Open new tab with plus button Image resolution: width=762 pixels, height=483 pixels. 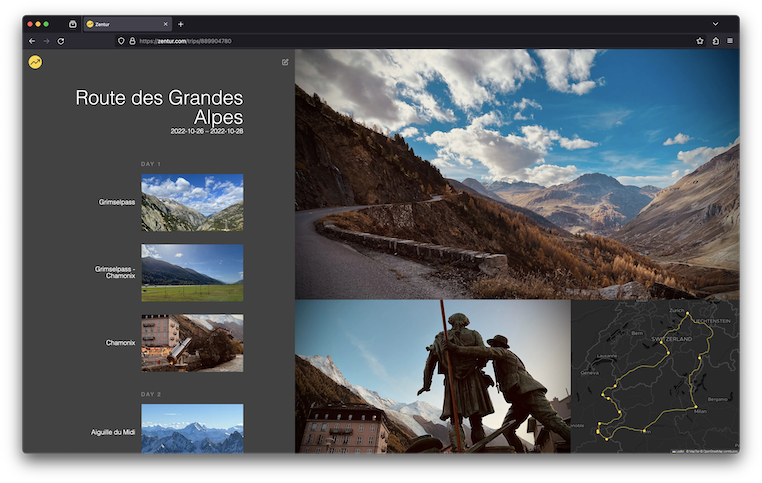pyautogui.click(x=181, y=23)
